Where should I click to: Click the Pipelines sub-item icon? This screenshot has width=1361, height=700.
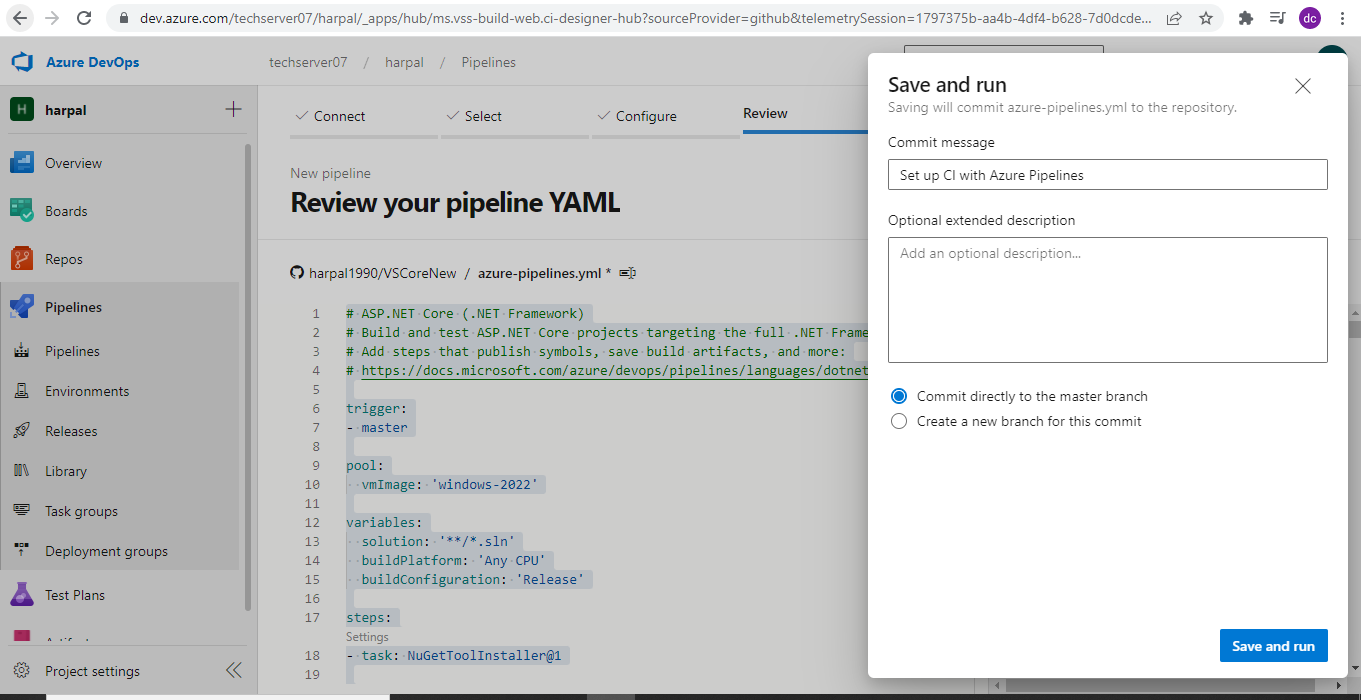tap(22, 351)
